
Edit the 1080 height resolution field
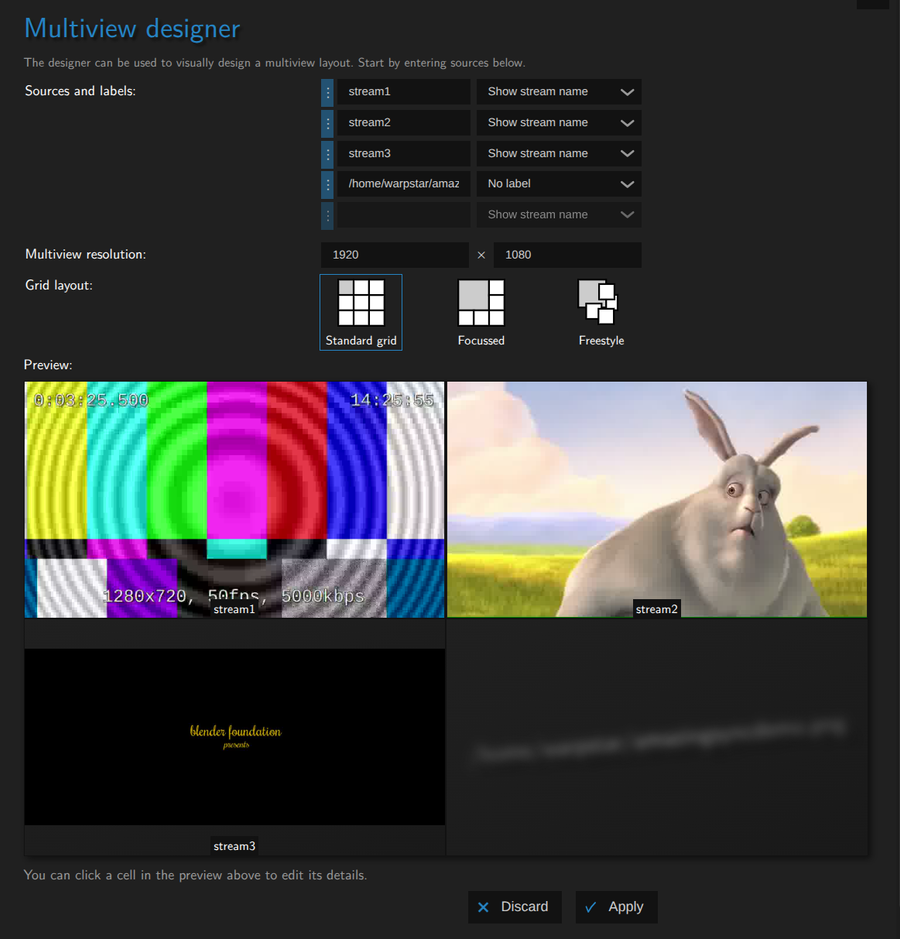(x=567, y=255)
